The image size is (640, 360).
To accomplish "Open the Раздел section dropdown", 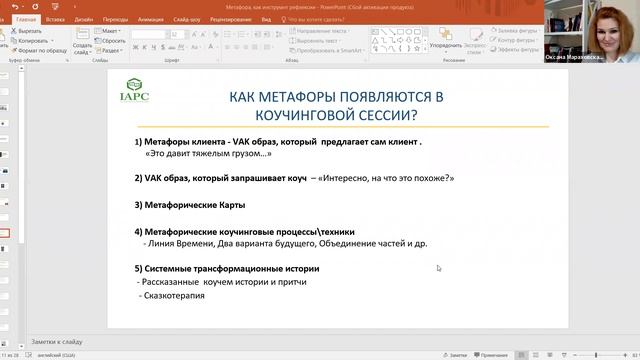I will [109, 51].
